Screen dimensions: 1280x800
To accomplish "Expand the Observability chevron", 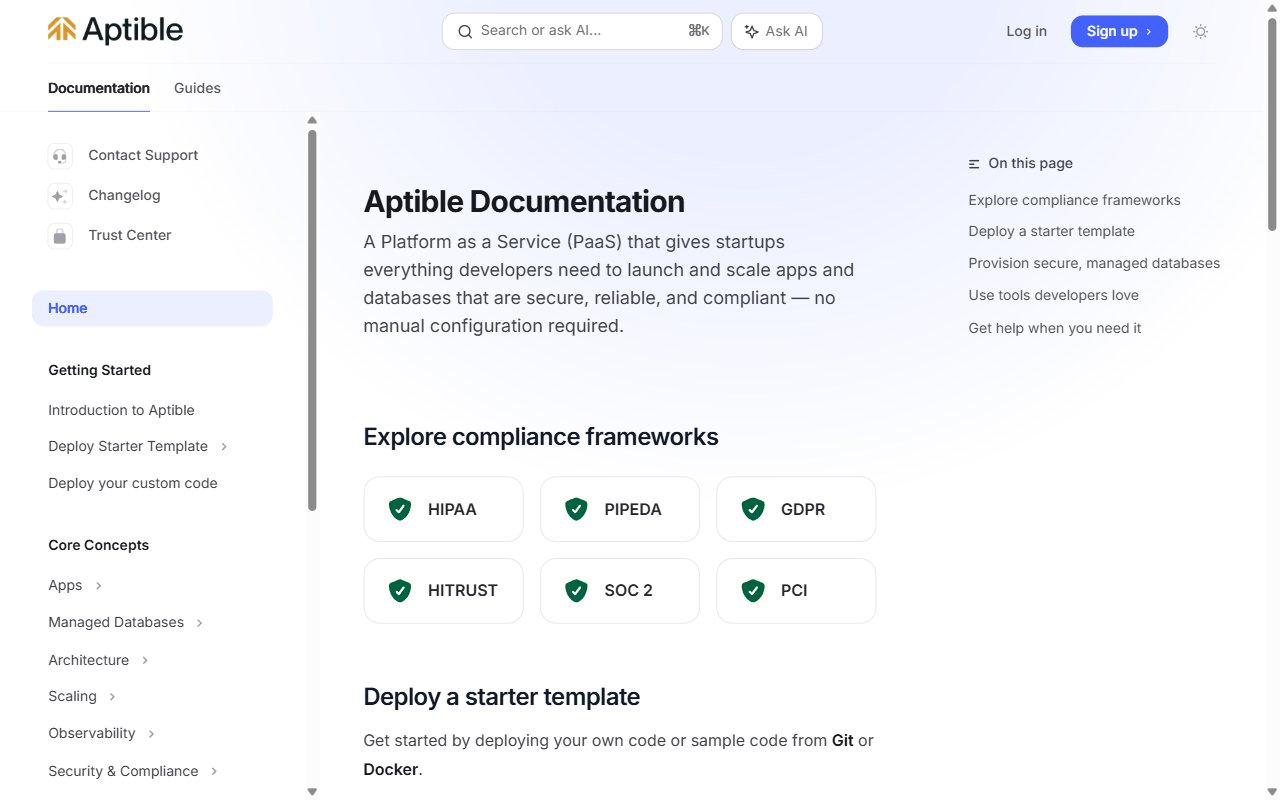I will pyautogui.click(x=151, y=734).
